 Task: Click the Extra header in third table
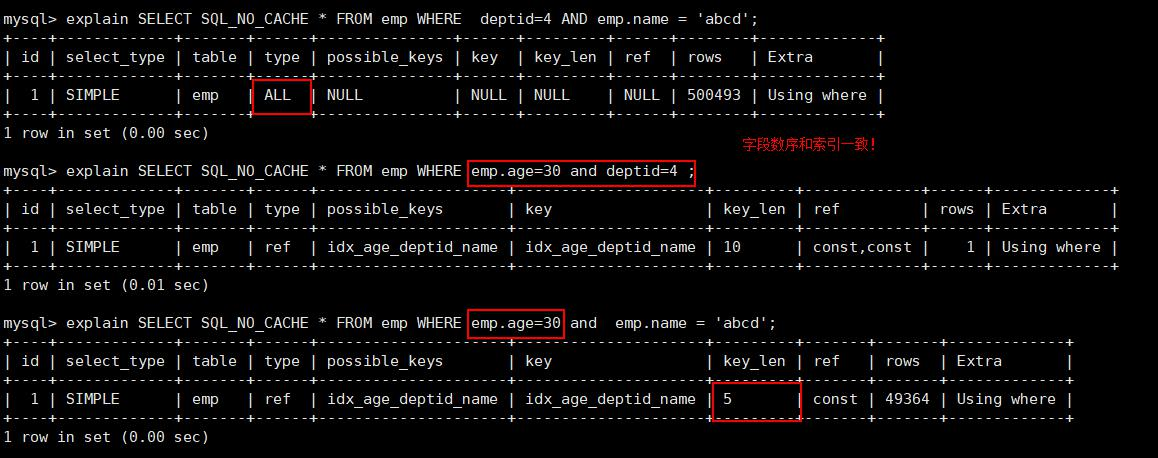(x=979, y=361)
